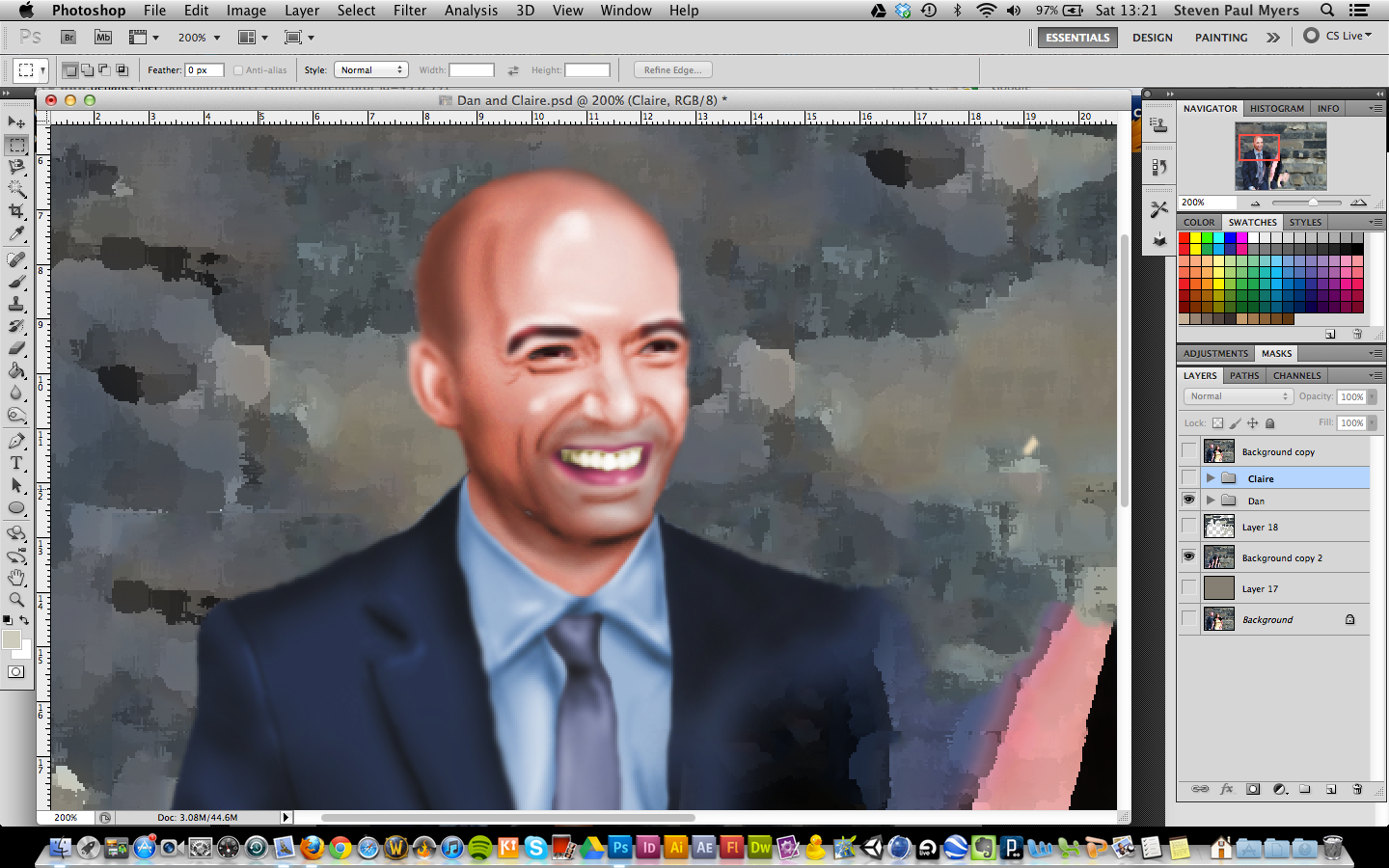Show the Background copy layer

[x=1188, y=451]
